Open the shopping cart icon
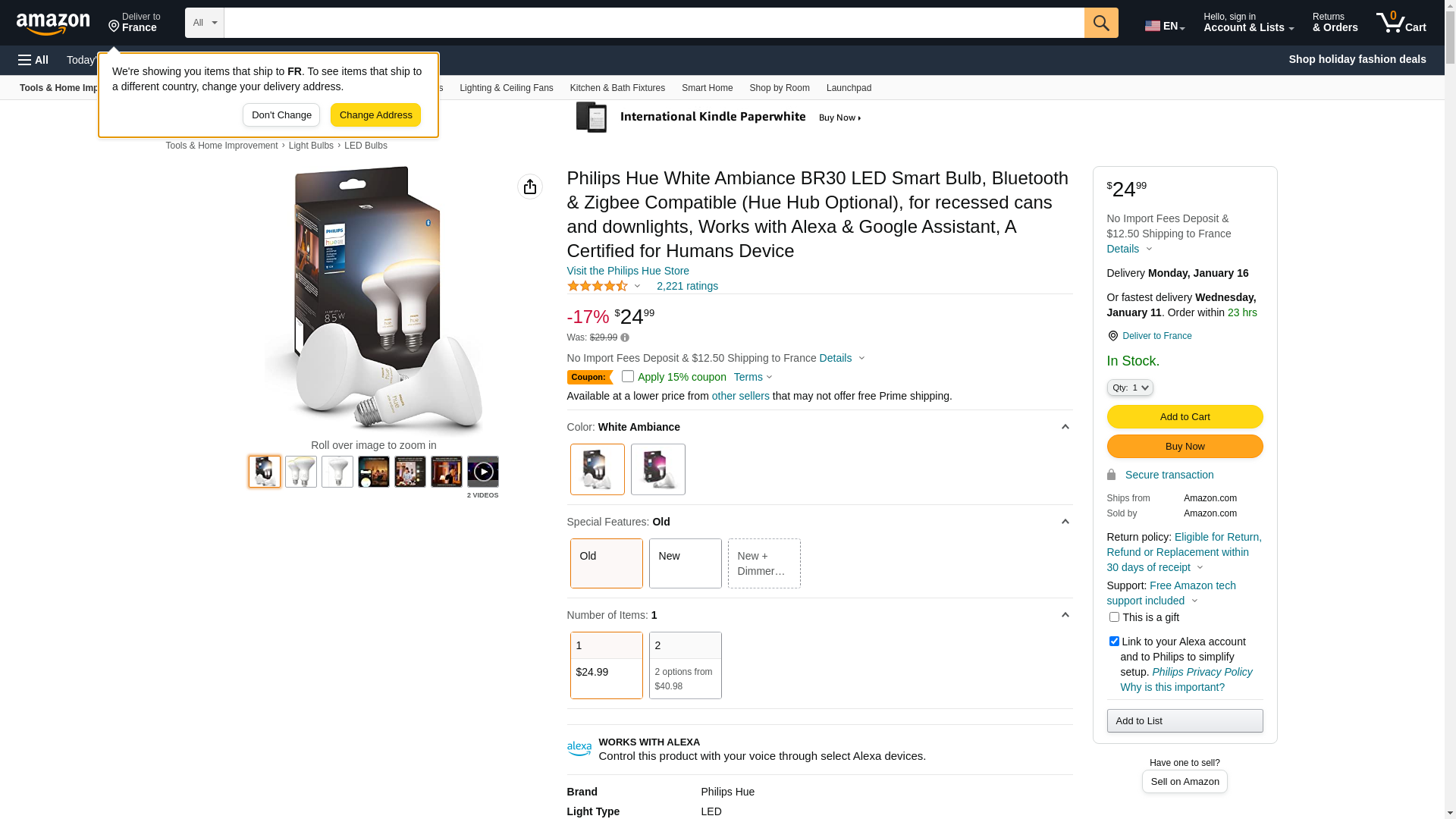Viewport: 1456px width, 819px height. [1400, 23]
